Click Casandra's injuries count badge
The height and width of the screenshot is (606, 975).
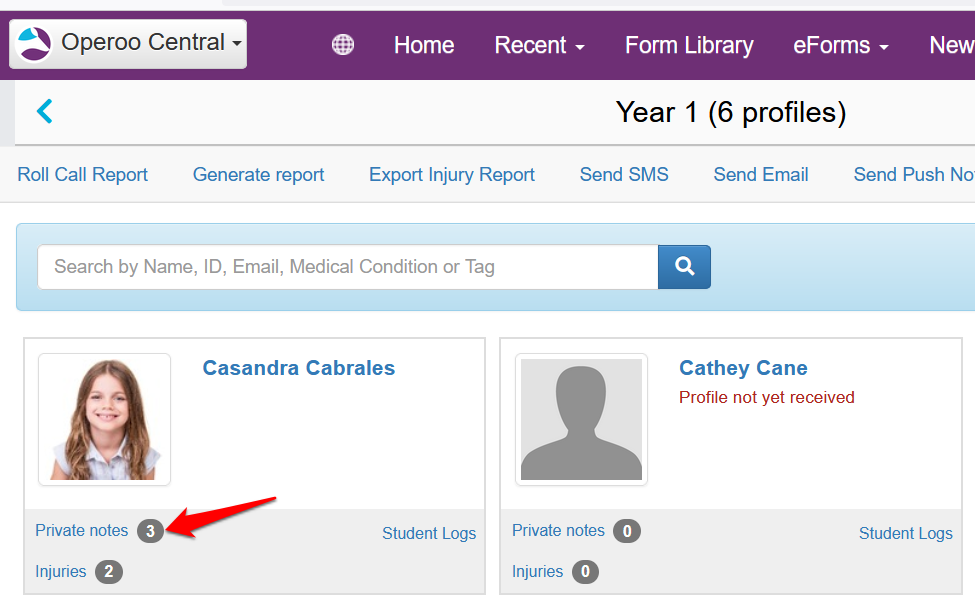click(x=109, y=572)
